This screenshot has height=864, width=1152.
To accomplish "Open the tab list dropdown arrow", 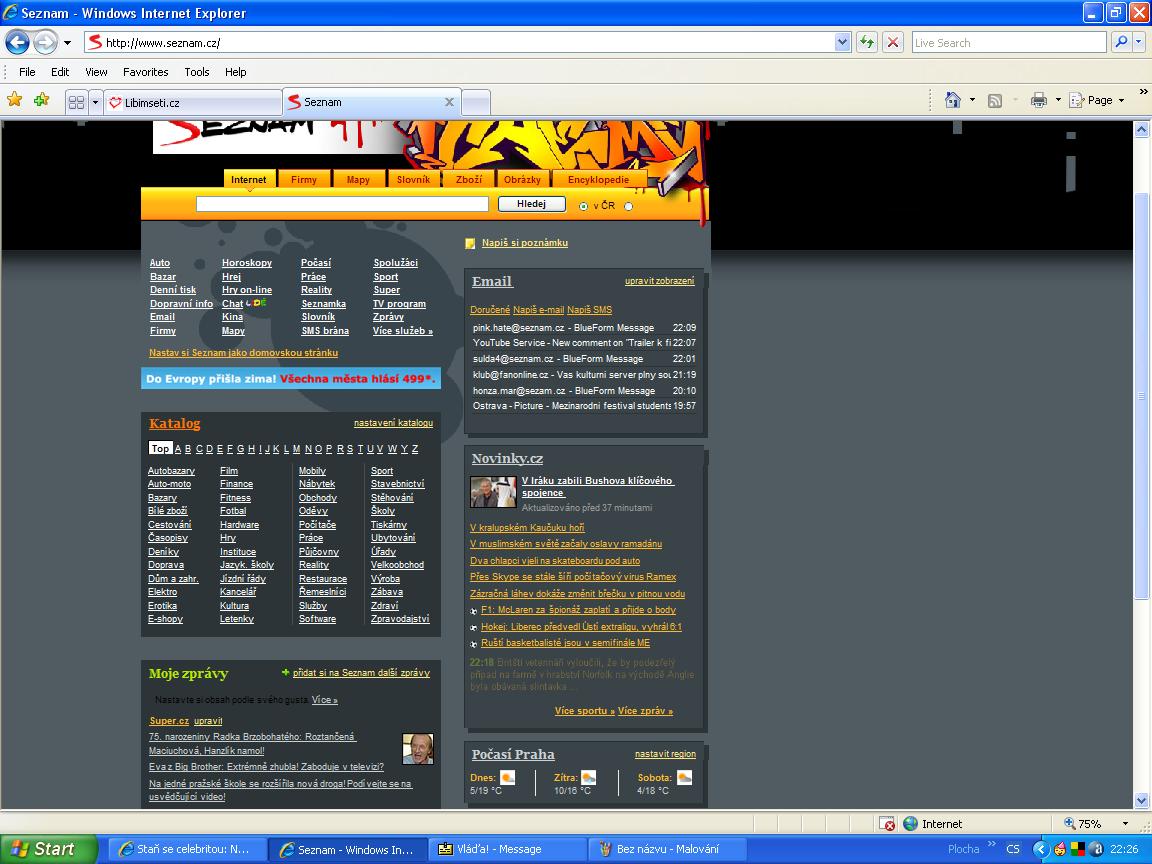I will coord(95,102).
